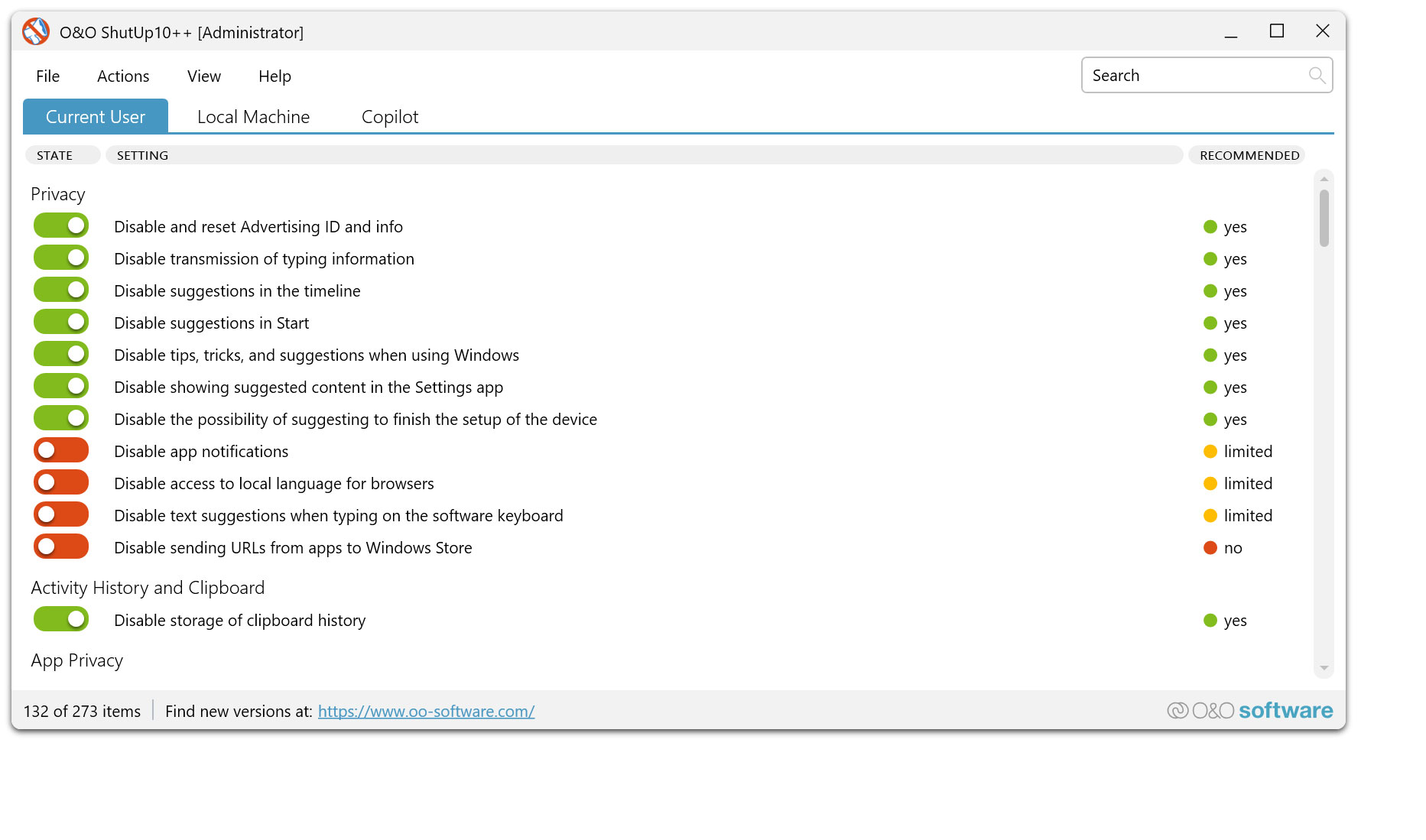The image size is (1426, 840).
Task: Open the Actions menu
Action: click(122, 76)
